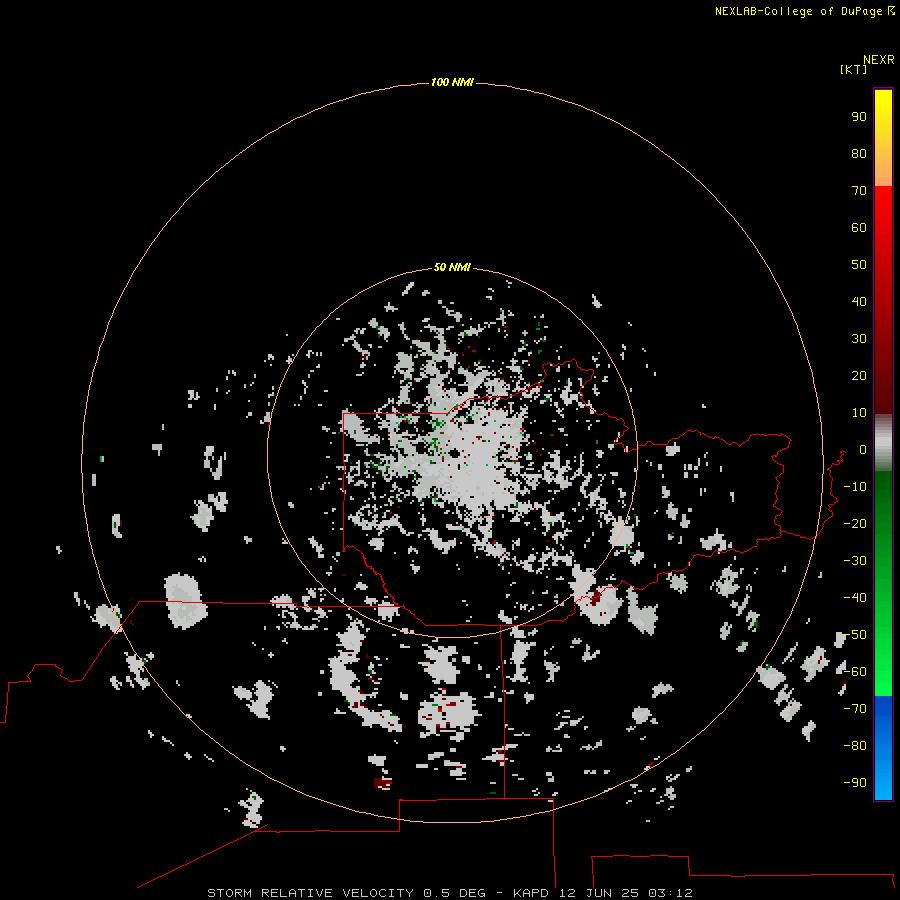The image size is (900, 900).
Task: Click the 0.5 DEG elevation text in the caption
Action: tap(454, 893)
